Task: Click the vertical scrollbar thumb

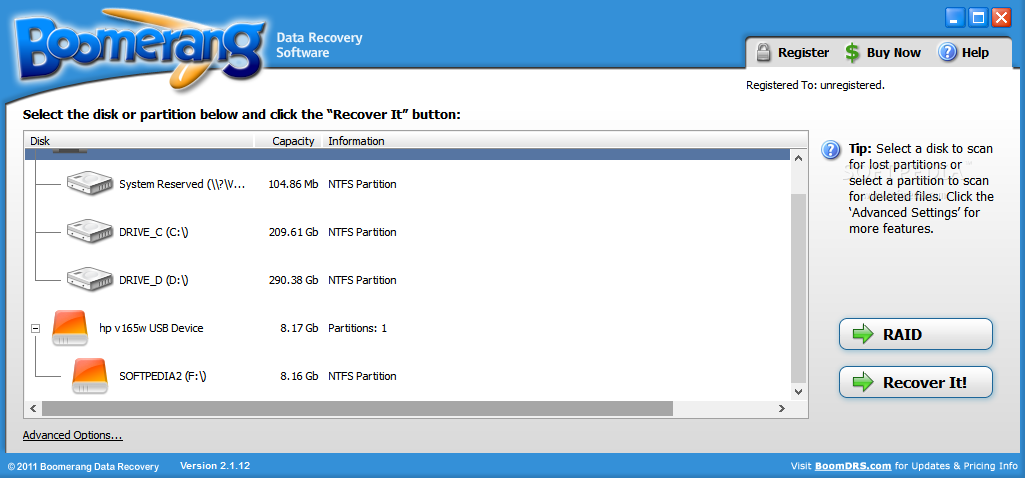Action: 798,288
